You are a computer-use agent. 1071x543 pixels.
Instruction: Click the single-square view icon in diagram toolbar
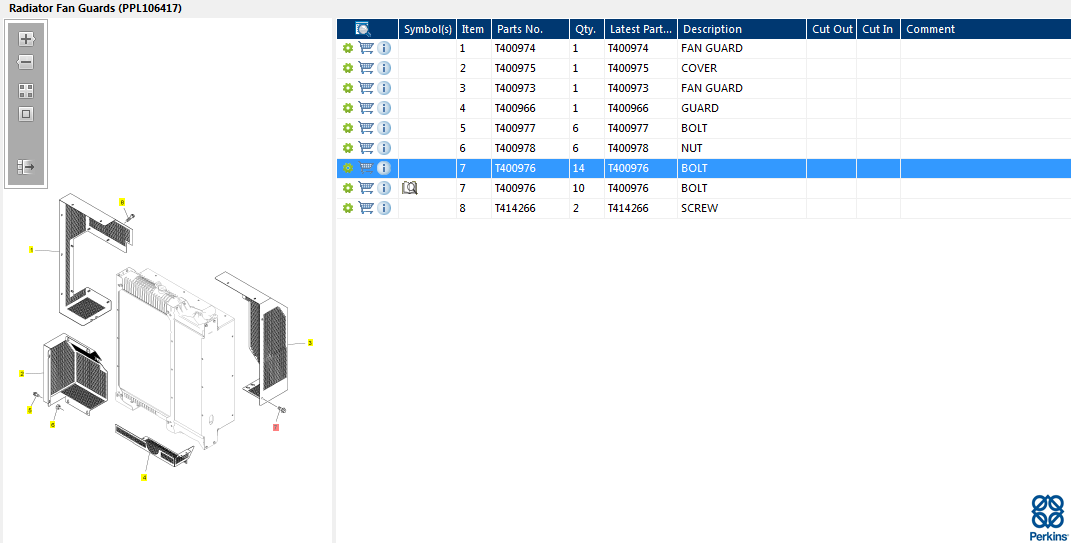point(26,114)
